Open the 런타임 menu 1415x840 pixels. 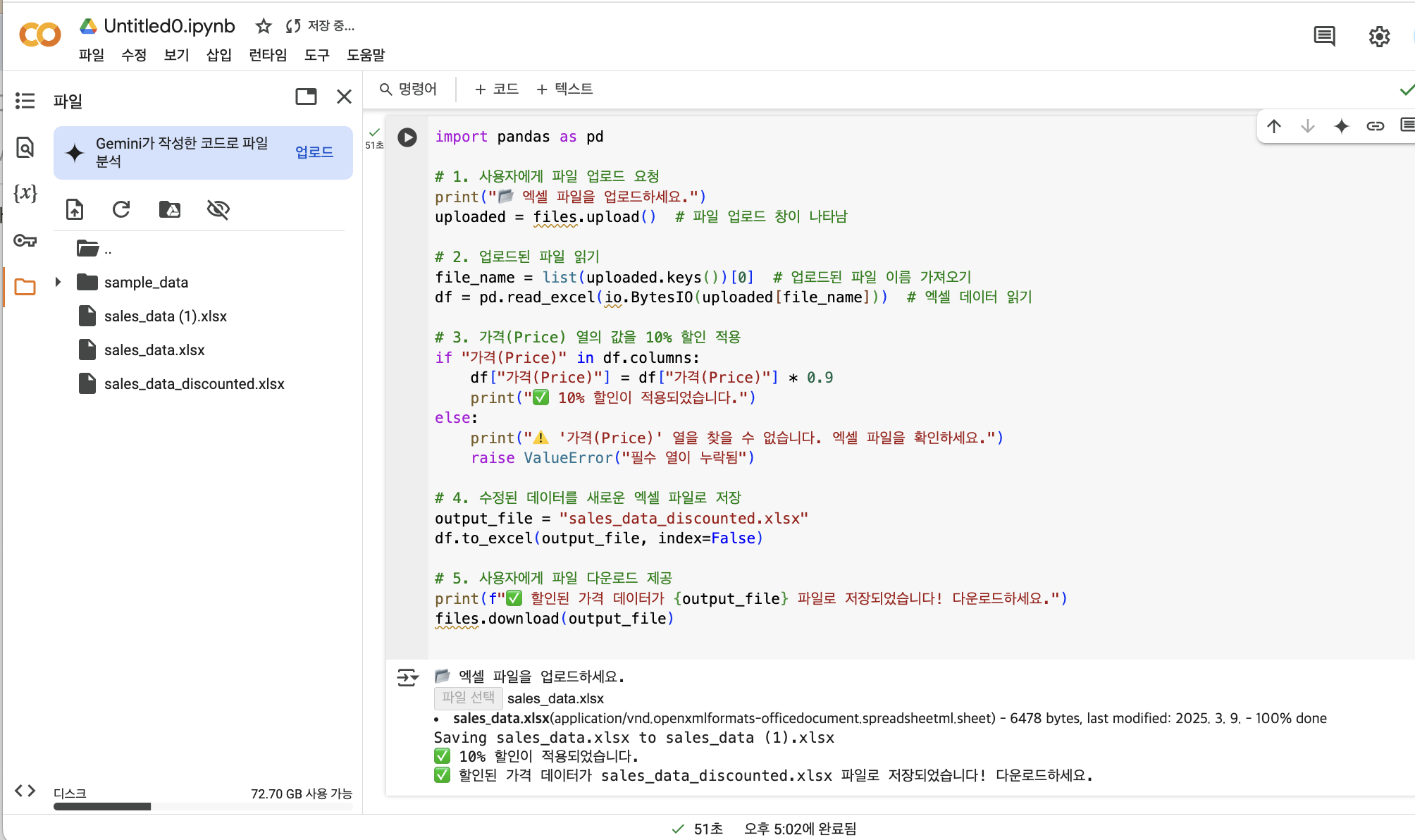pos(268,55)
